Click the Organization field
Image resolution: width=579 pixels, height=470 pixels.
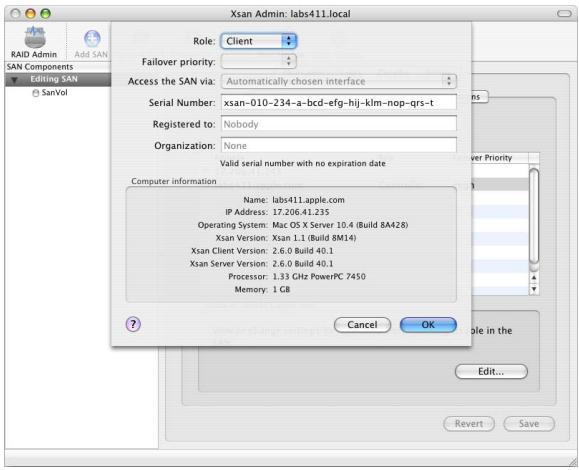point(339,145)
